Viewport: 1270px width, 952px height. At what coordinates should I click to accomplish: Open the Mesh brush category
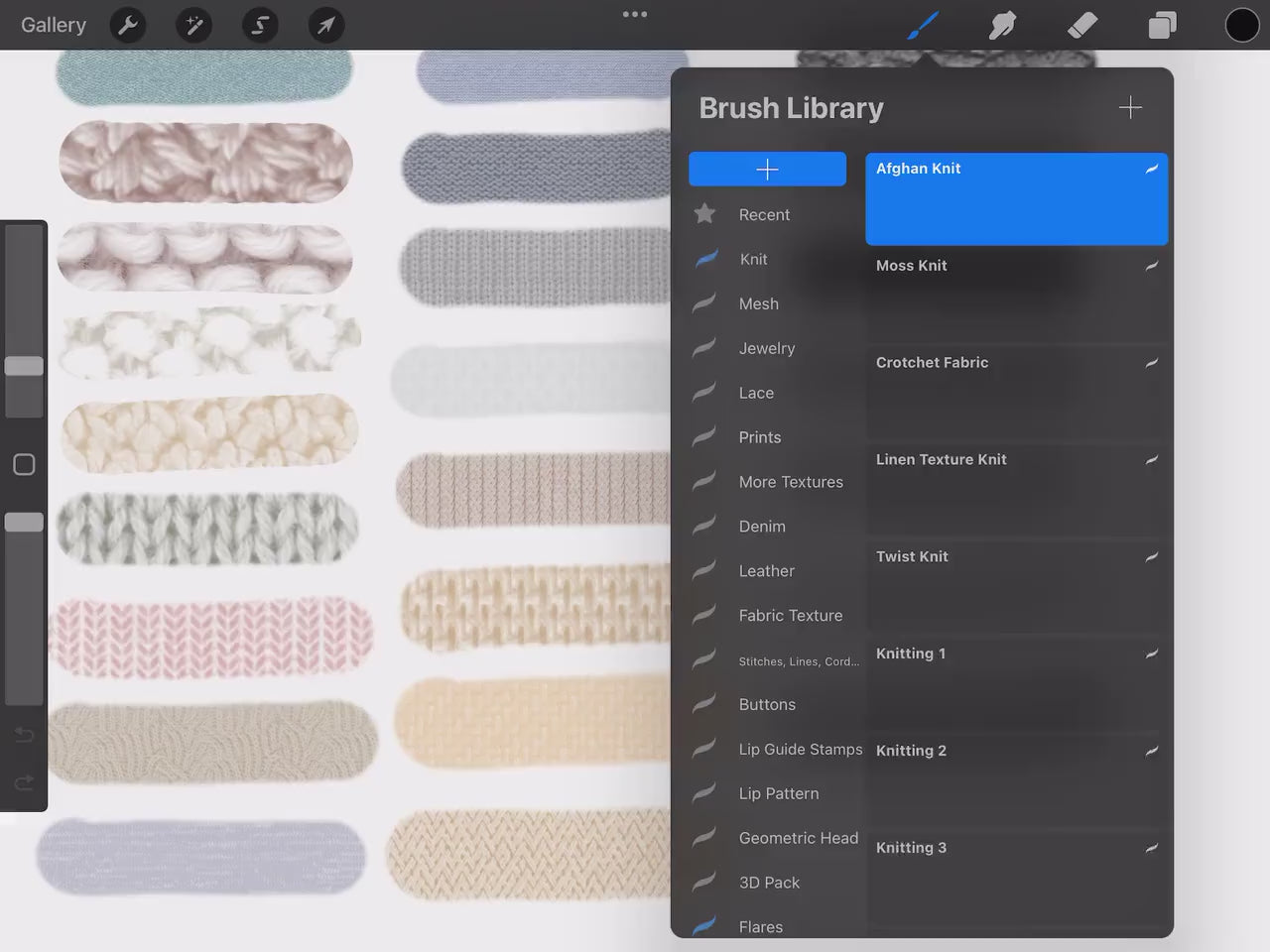point(757,303)
